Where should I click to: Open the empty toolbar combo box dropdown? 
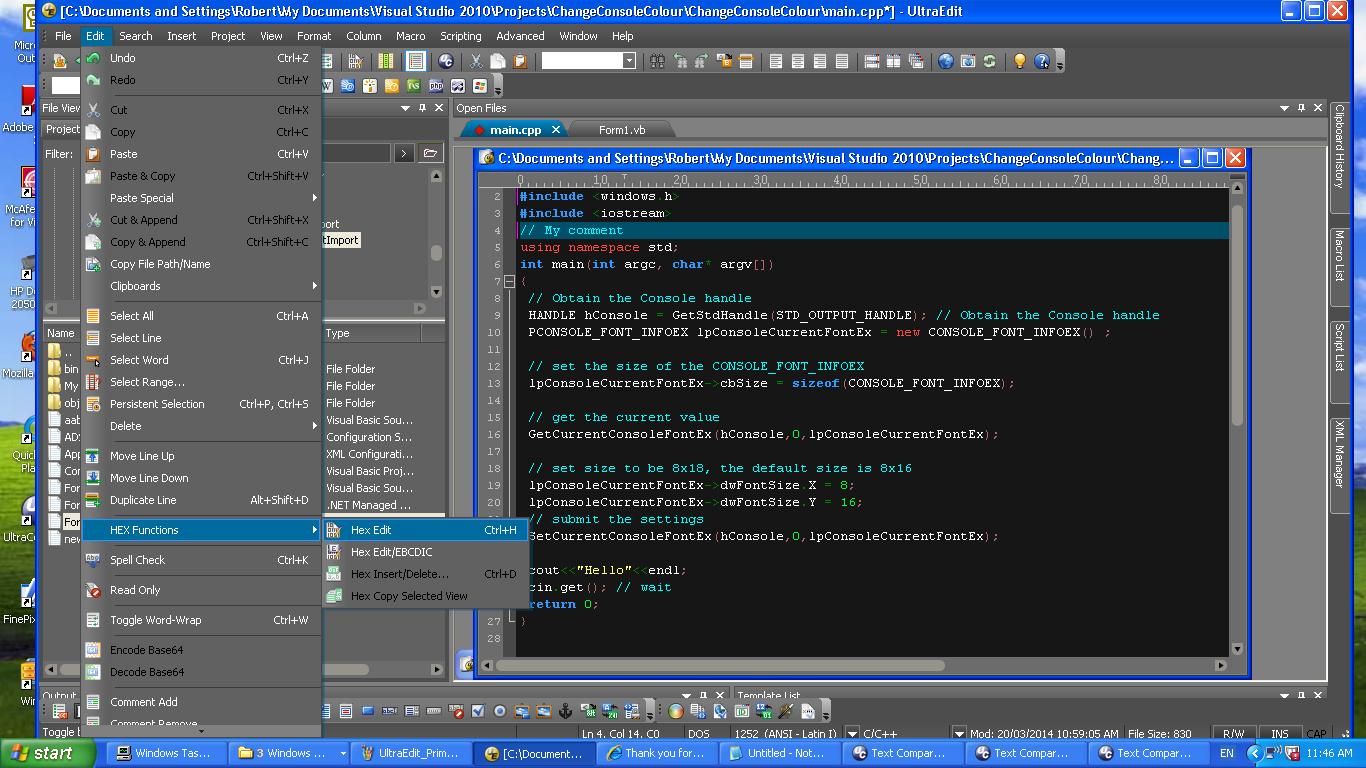pyautogui.click(x=629, y=61)
